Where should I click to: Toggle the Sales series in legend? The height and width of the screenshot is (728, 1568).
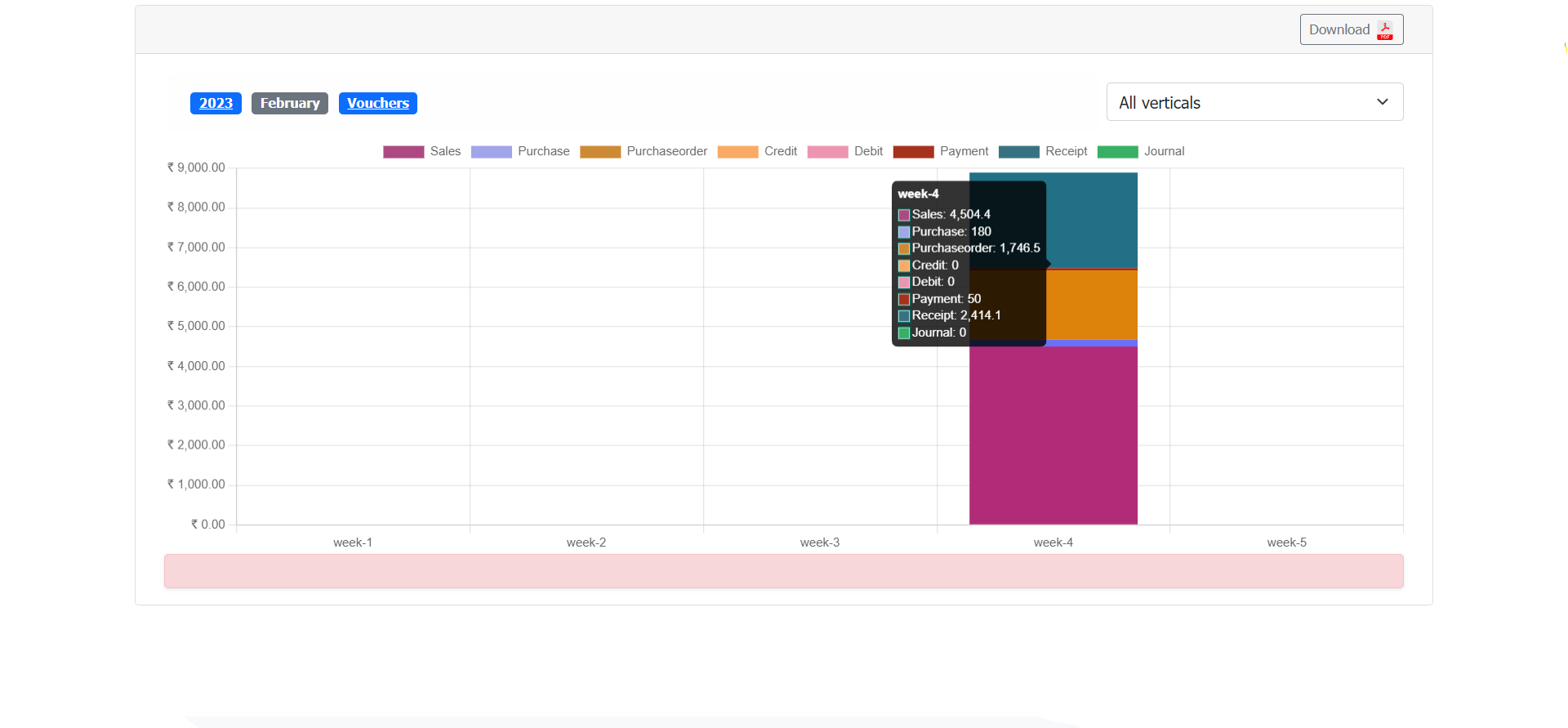click(x=445, y=152)
